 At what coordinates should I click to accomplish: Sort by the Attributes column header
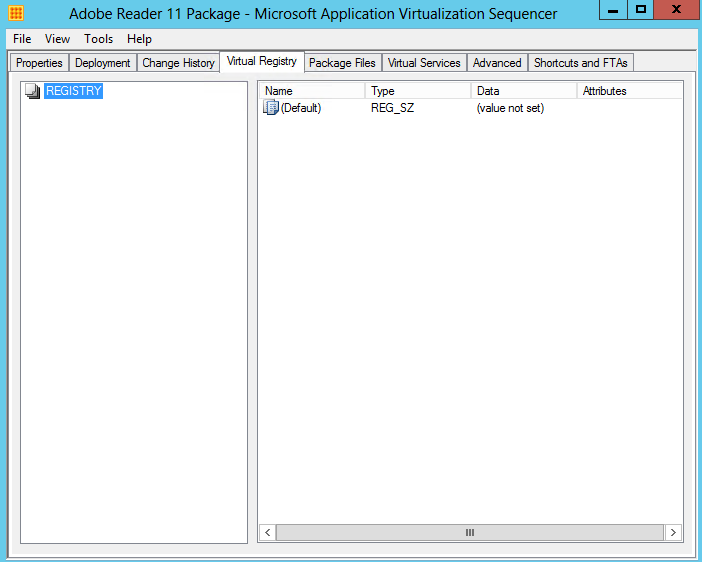coord(629,91)
